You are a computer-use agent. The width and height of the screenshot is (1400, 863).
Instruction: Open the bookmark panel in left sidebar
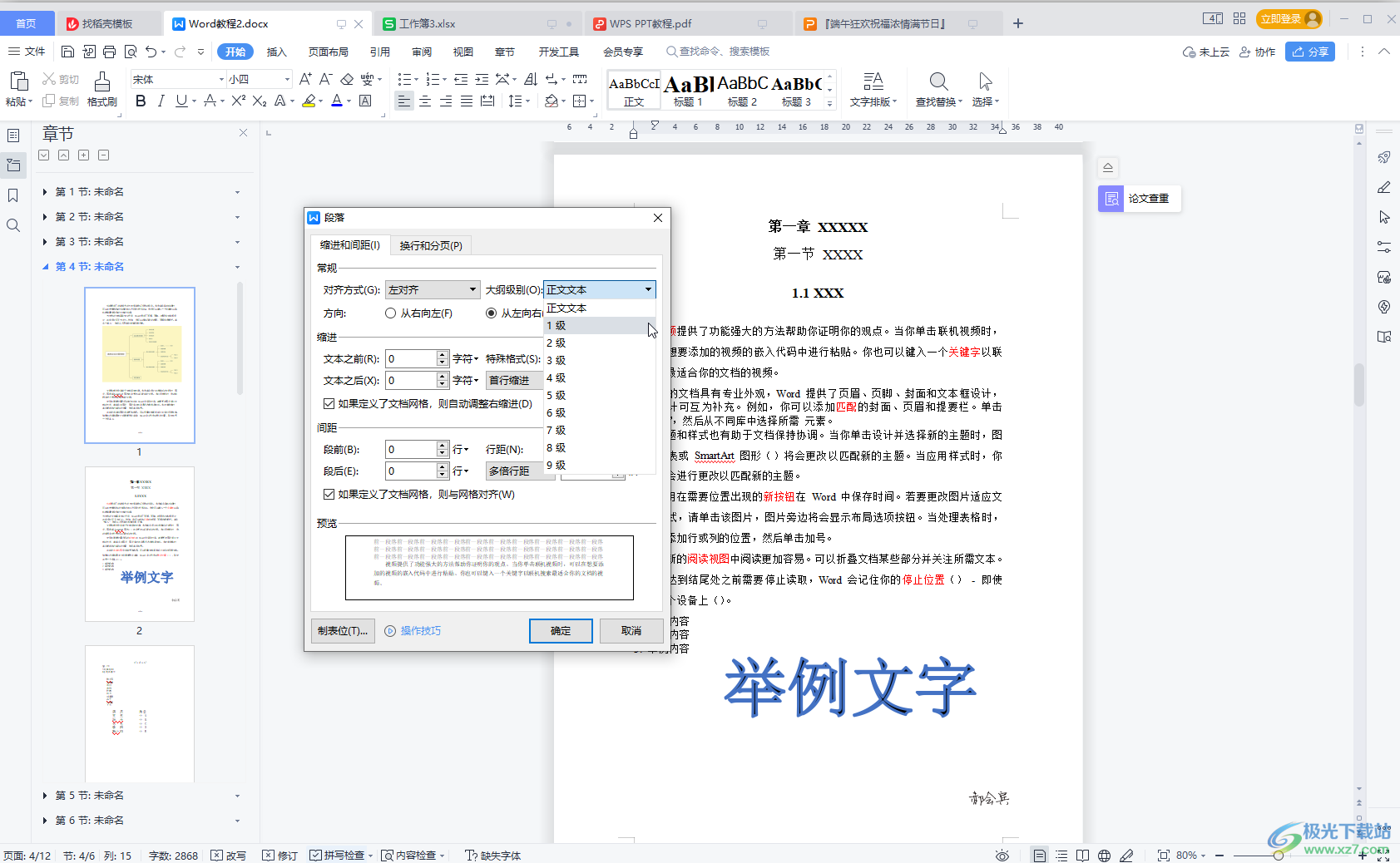click(13, 195)
